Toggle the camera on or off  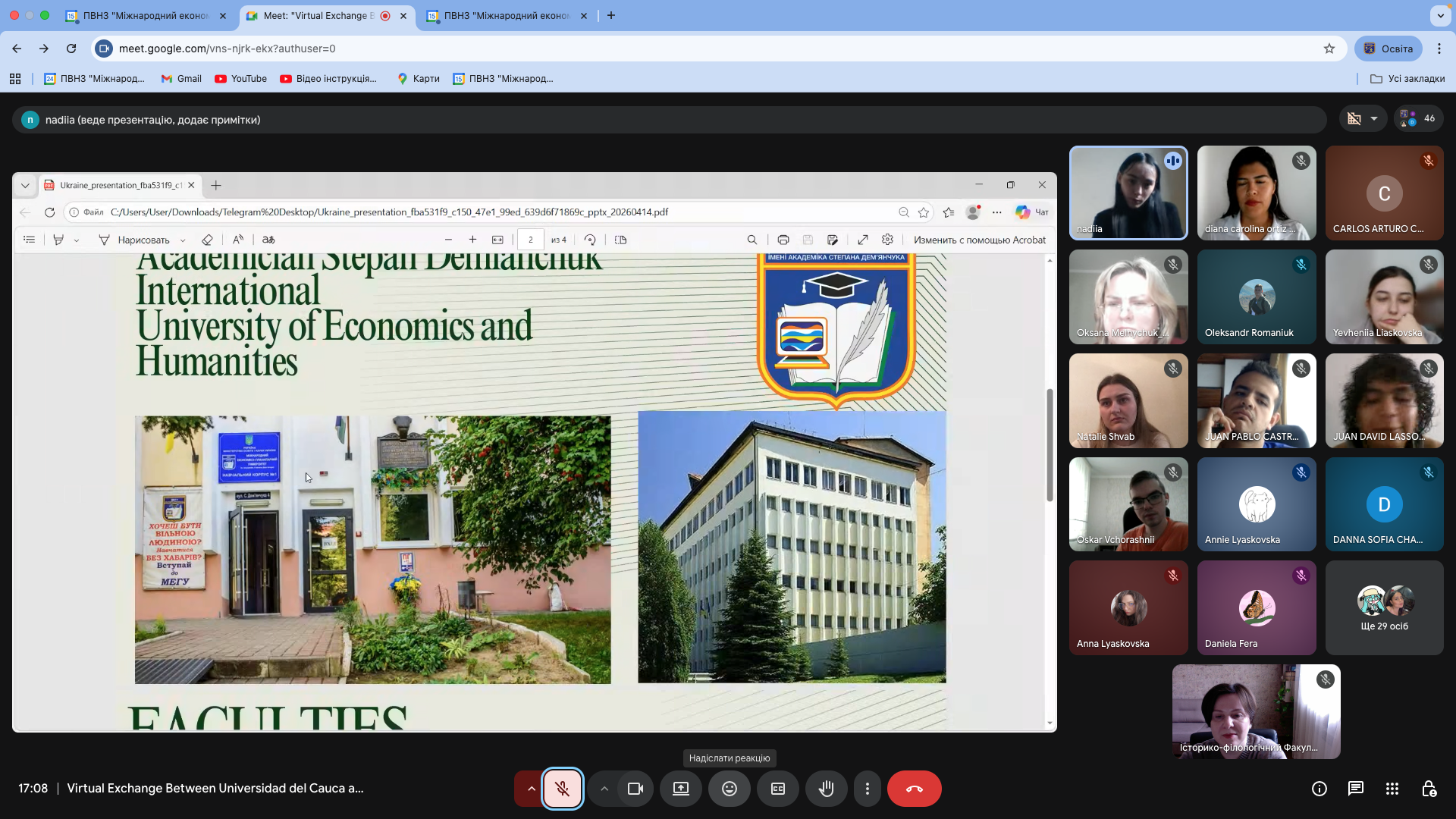(x=635, y=789)
